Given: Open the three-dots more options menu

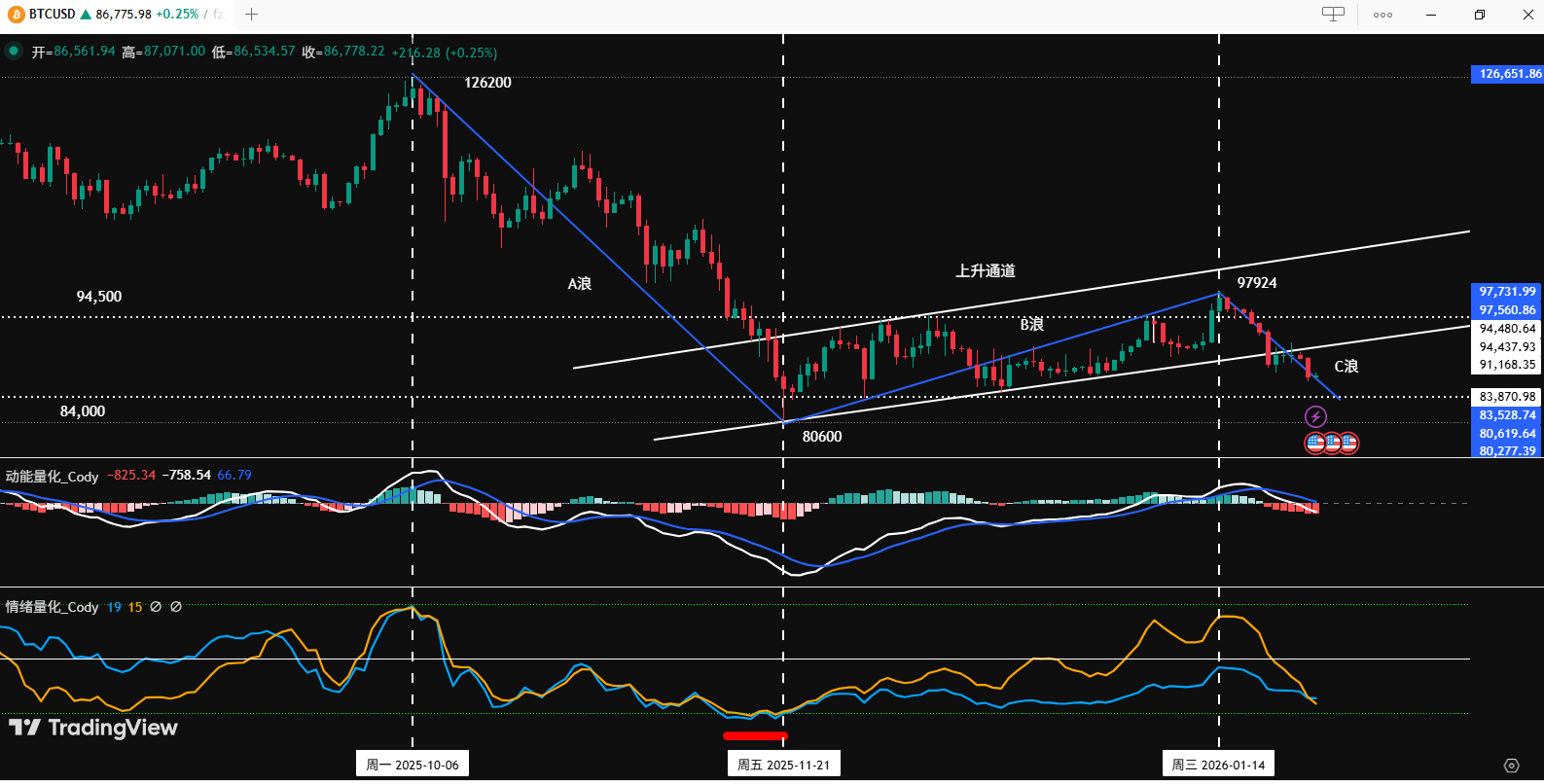Looking at the screenshot, I should click(1382, 15).
